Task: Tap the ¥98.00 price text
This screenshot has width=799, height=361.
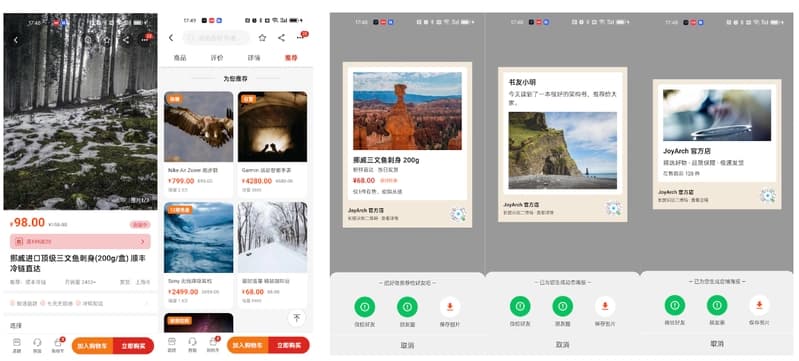Action: [x=28, y=222]
